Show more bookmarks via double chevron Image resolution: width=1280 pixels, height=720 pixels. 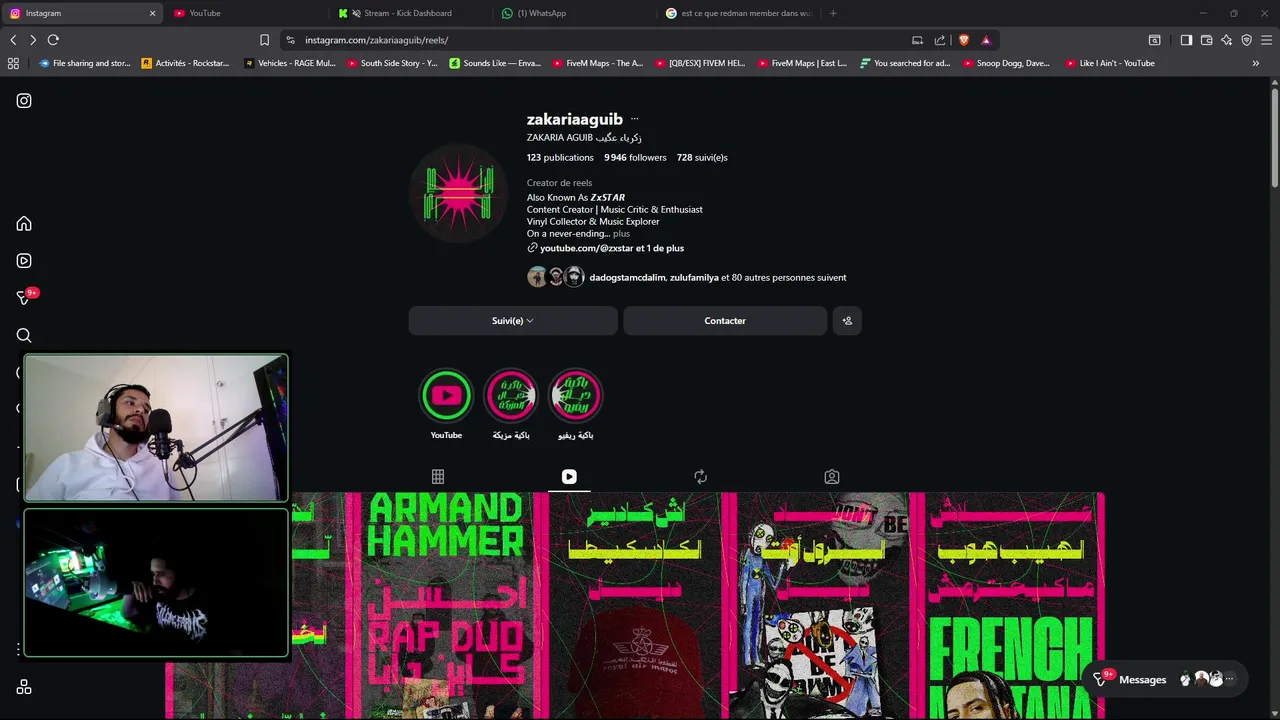point(1256,63)
